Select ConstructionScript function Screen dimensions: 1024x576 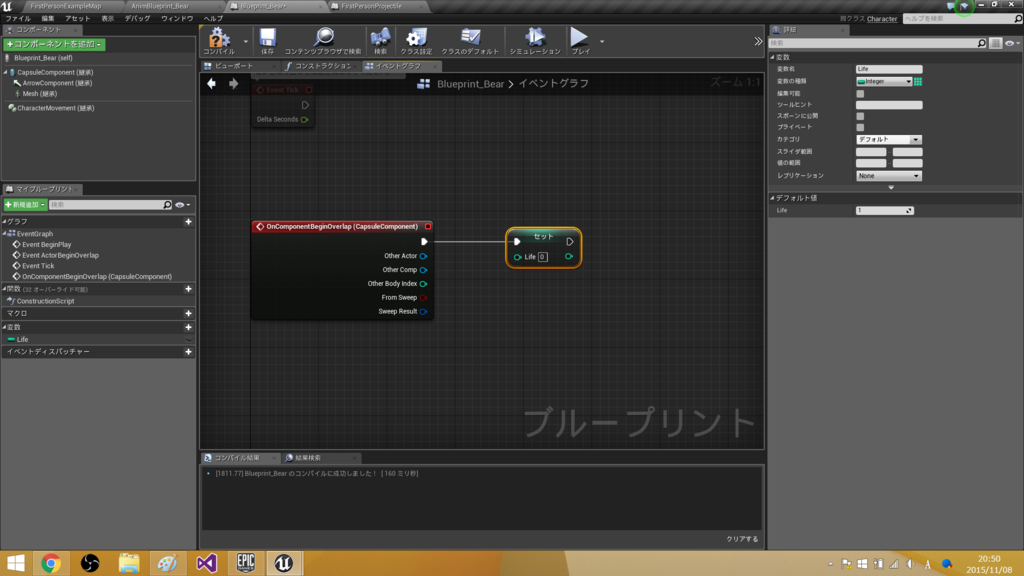45,301
